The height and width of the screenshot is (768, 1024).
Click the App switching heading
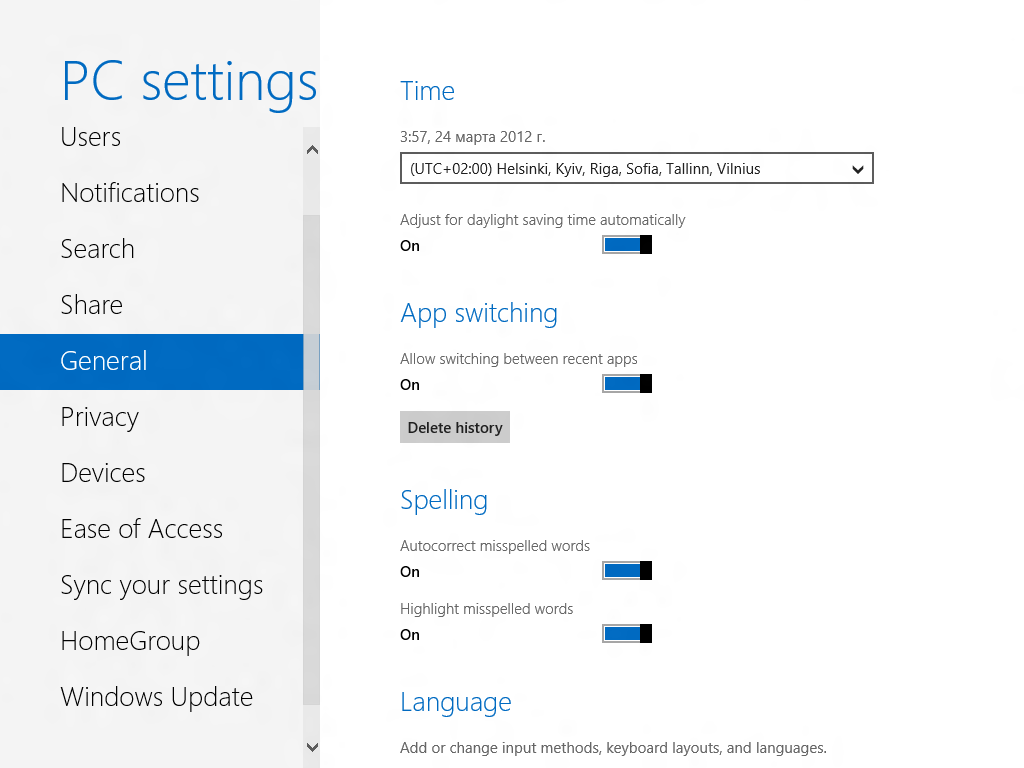[x=479, y=313]
